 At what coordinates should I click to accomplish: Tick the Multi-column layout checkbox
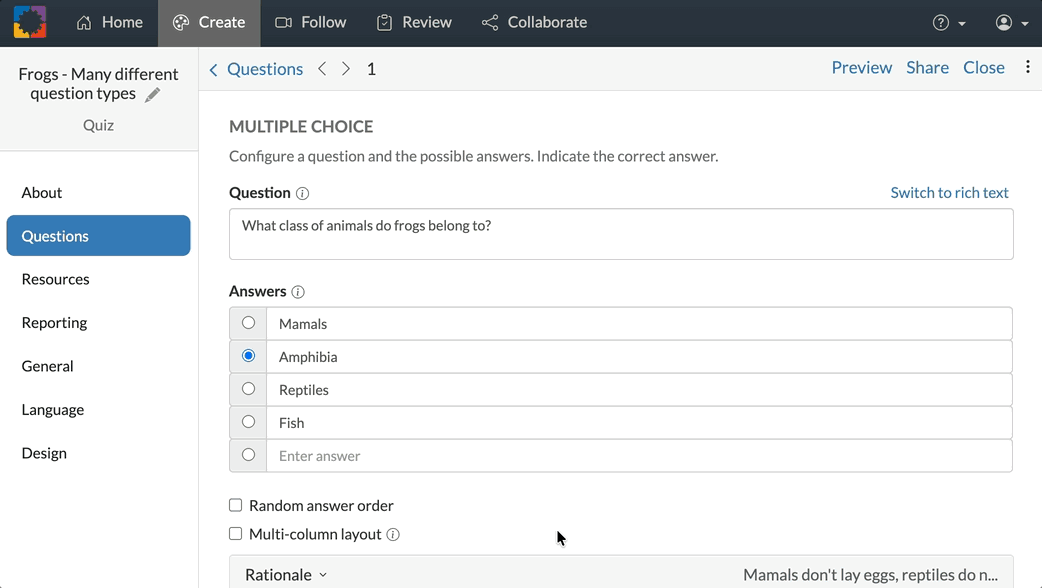(x=235, y=534)
